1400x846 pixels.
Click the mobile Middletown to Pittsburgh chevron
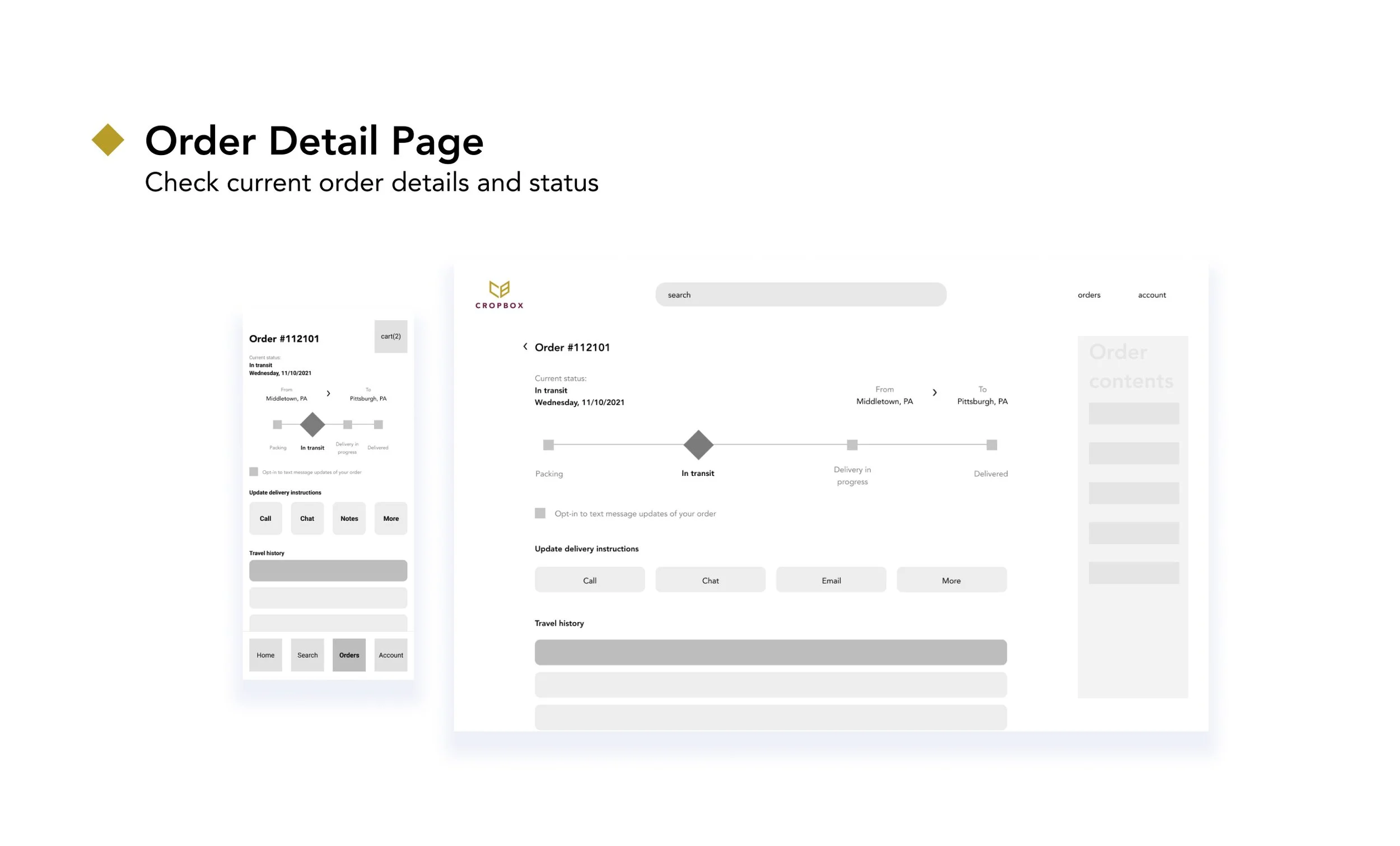coord(328,393)
